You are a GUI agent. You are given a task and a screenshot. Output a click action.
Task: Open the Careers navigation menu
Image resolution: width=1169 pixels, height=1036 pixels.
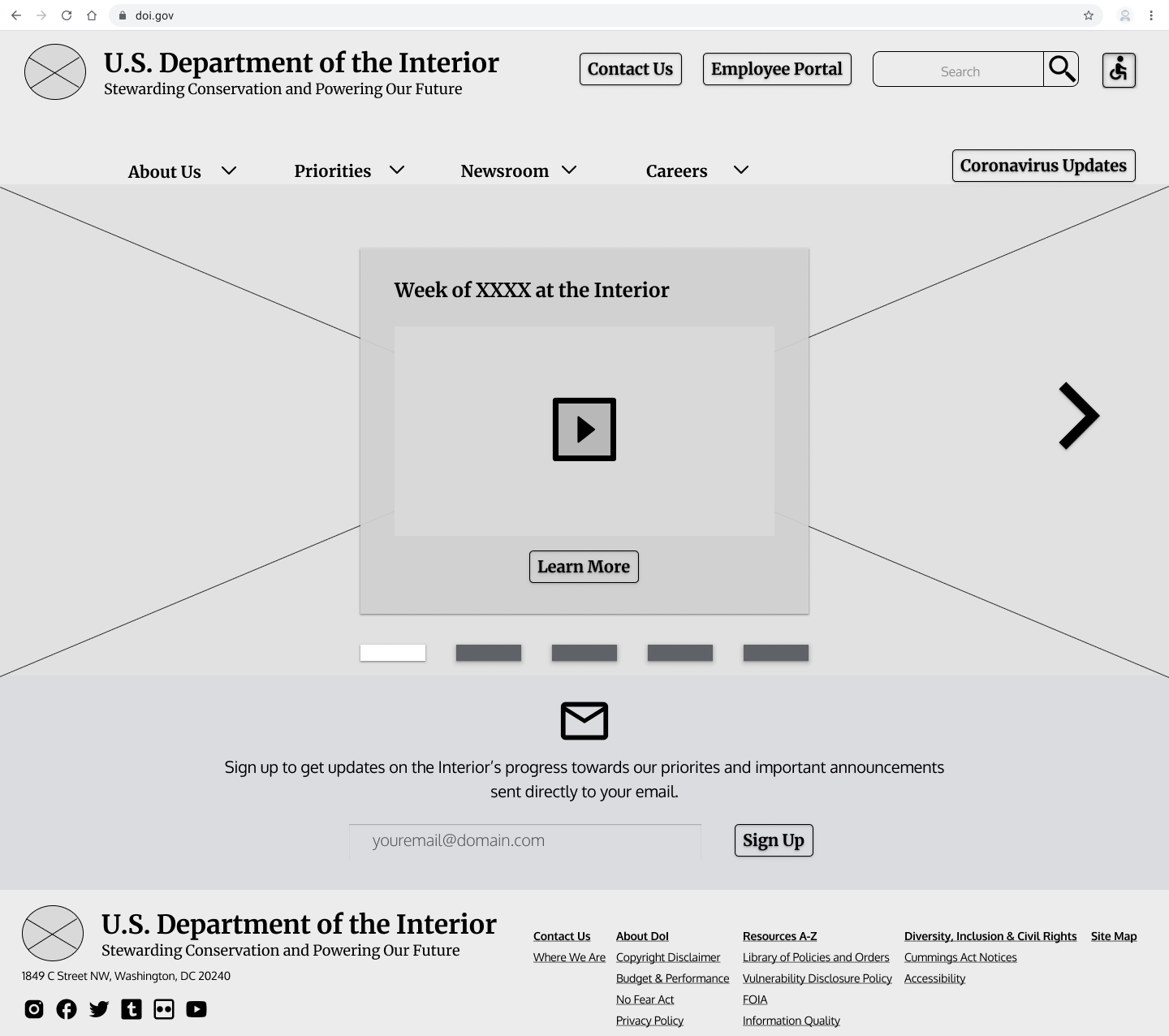[697, 171]
